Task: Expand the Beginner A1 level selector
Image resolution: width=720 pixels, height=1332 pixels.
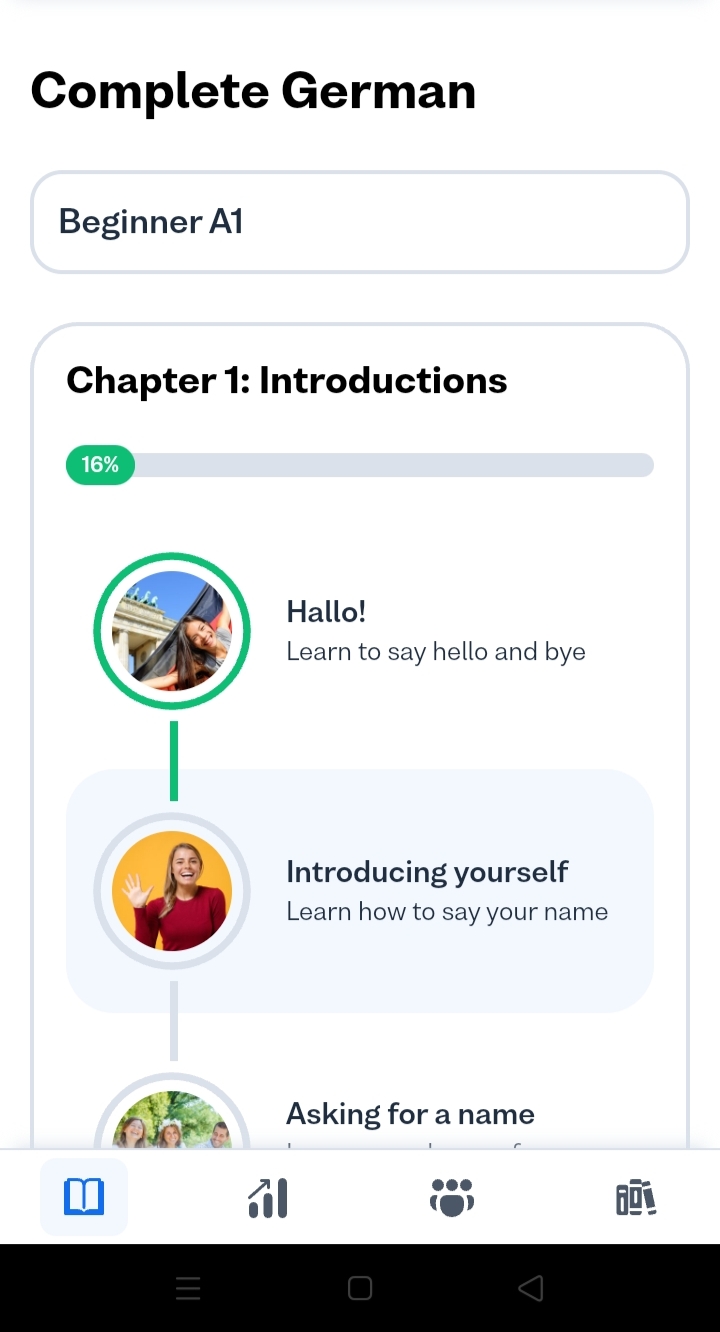Action: (x=360, y=222)
